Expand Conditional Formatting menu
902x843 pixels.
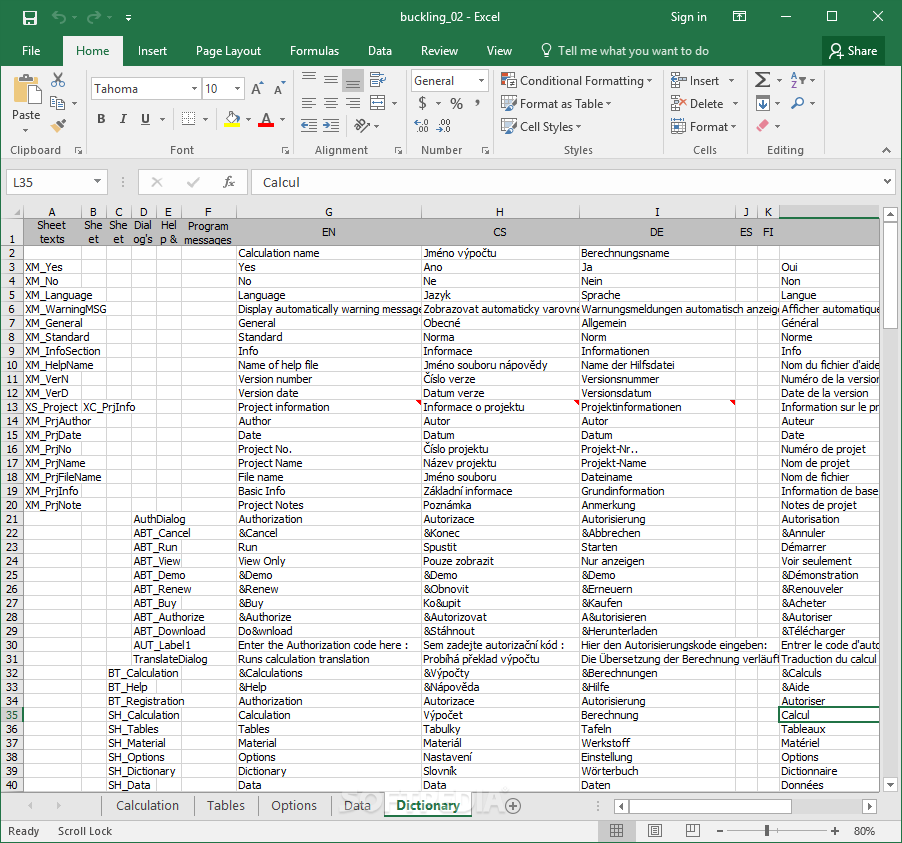577,81
